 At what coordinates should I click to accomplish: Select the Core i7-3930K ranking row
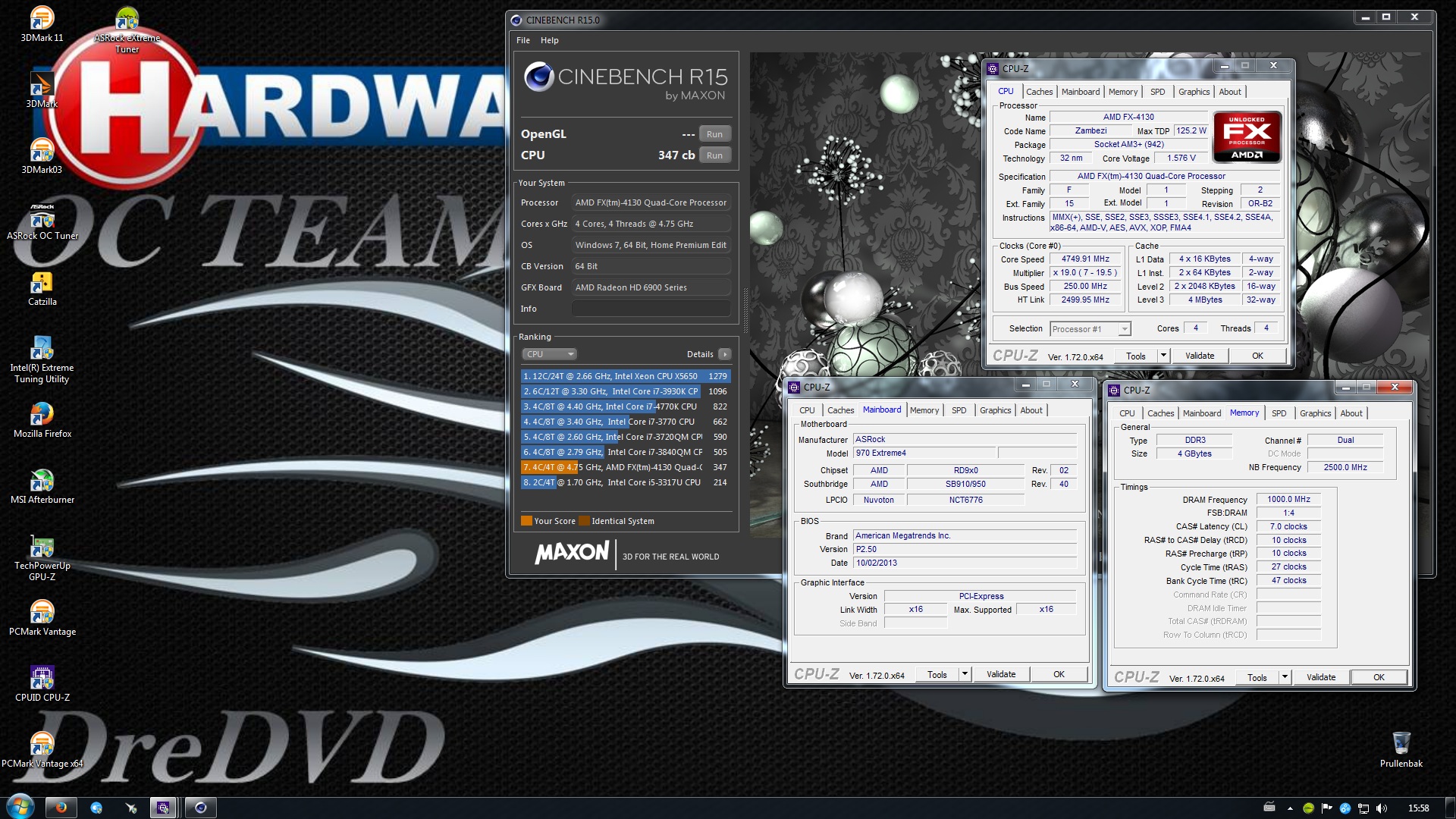point(626,391)
